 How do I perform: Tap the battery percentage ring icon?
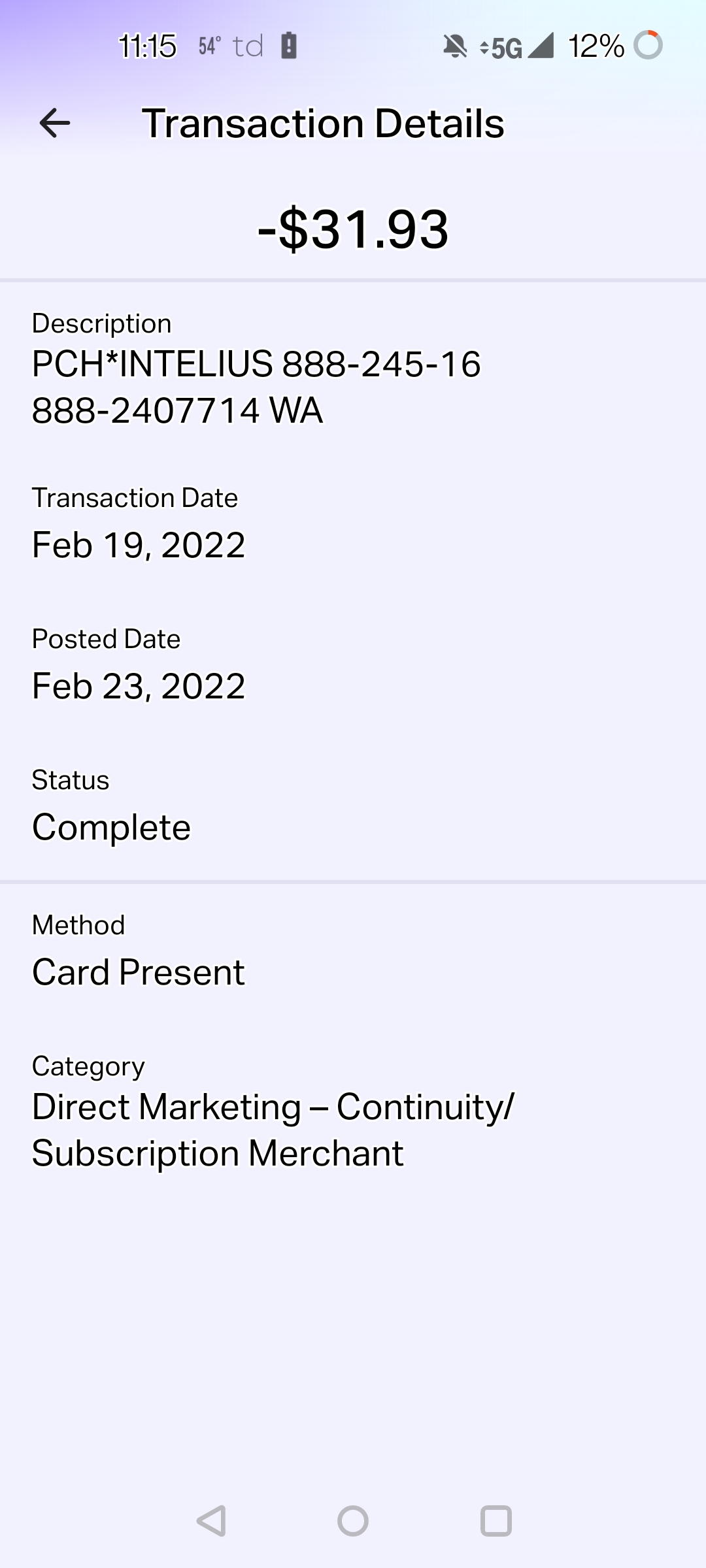pyautogui.click(x=648, y=45)
